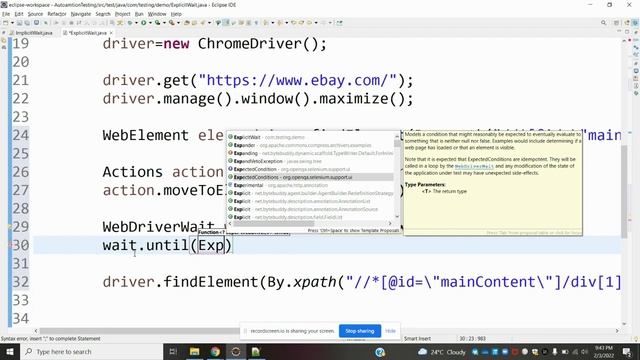Open the Refactor menu
The image size is (640, 360).
(x=57, y=14)
